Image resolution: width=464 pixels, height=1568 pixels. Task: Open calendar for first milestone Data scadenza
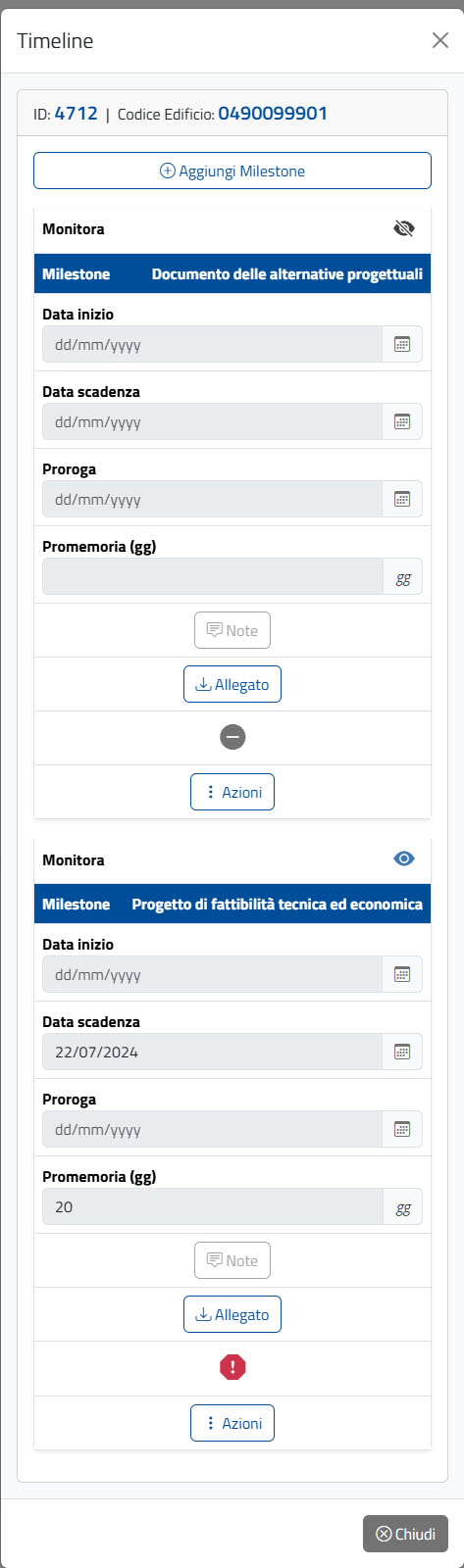(402, 421)
